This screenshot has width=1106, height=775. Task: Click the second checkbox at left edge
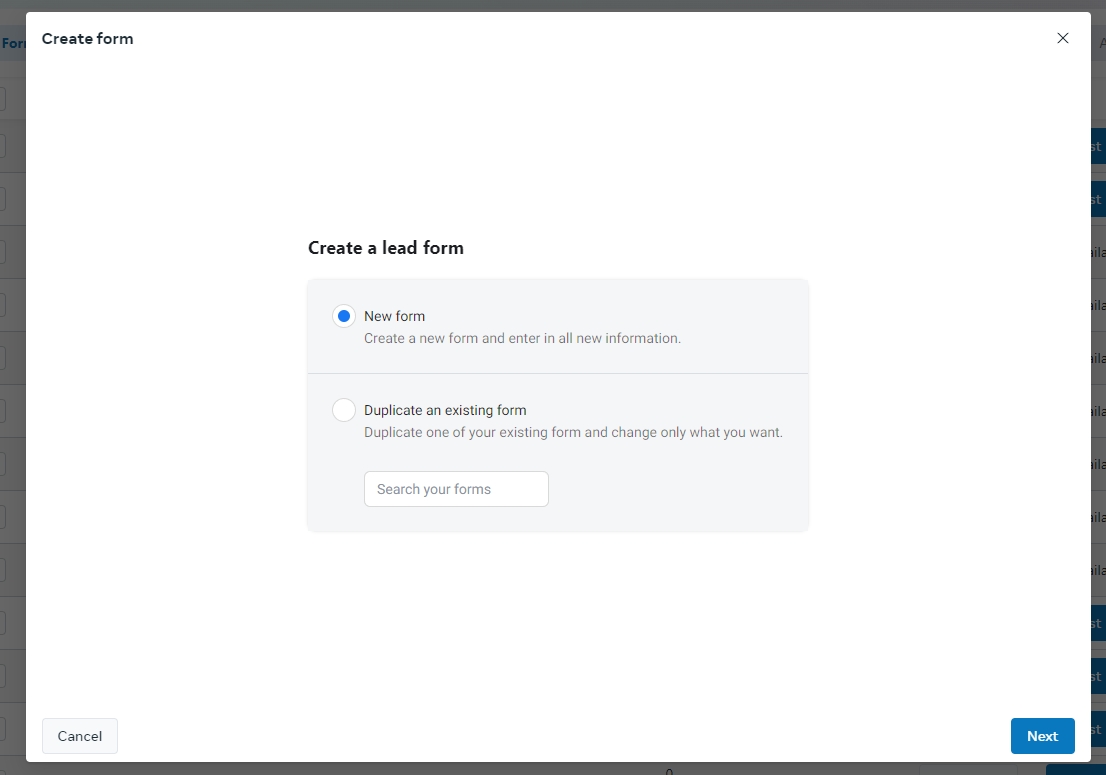(x=3, y=146)
